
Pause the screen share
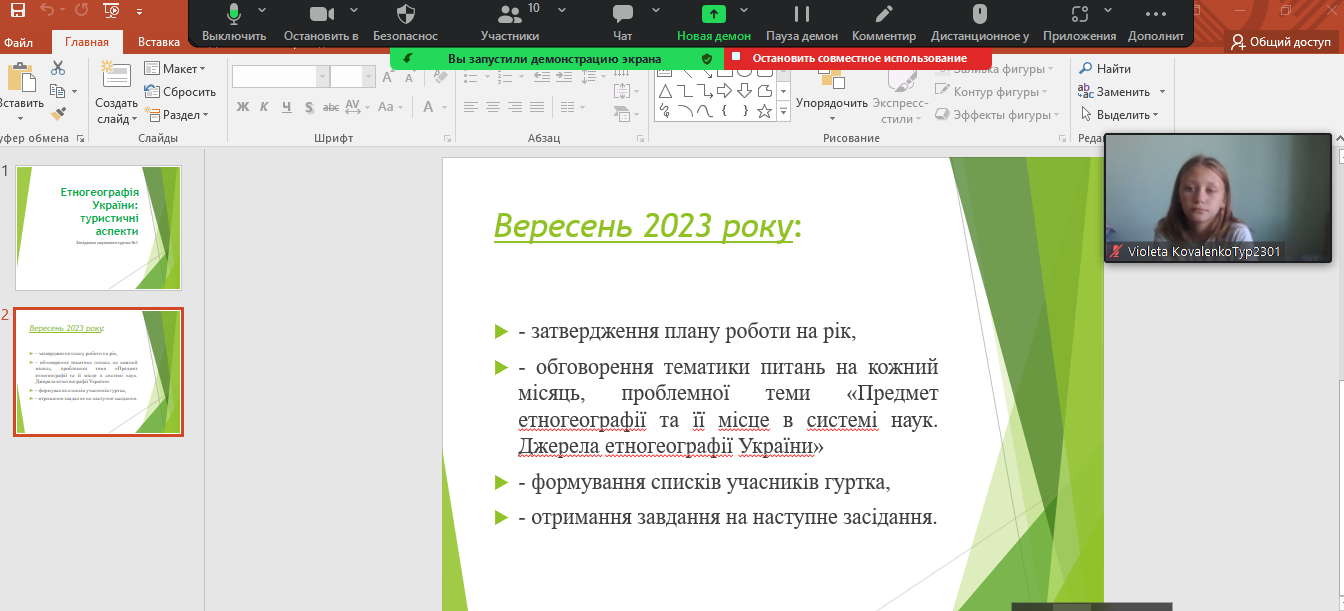coord(802,14)
